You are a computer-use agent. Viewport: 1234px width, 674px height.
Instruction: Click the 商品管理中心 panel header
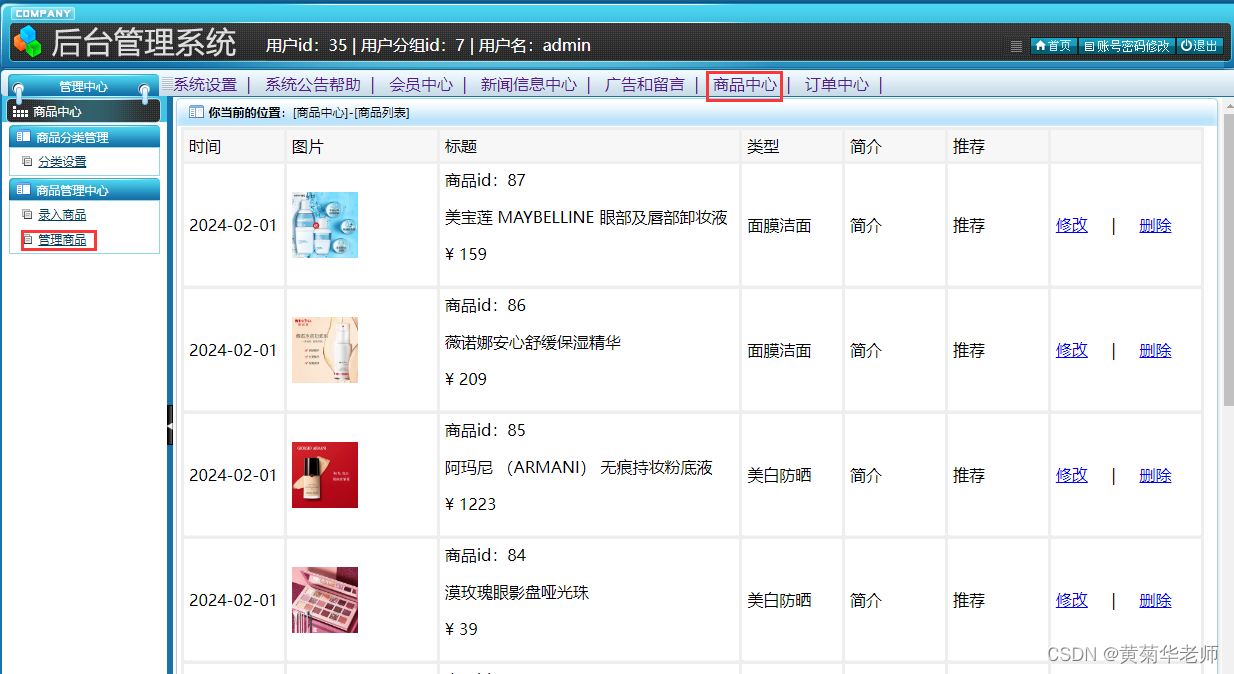click(84, 190)
